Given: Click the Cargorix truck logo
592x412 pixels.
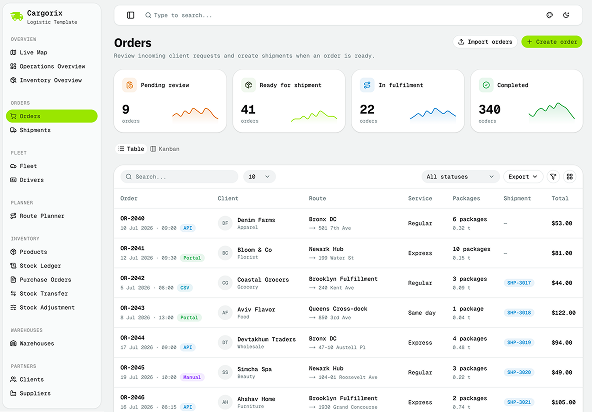Looking at the screenshot, I should (16, 17).
